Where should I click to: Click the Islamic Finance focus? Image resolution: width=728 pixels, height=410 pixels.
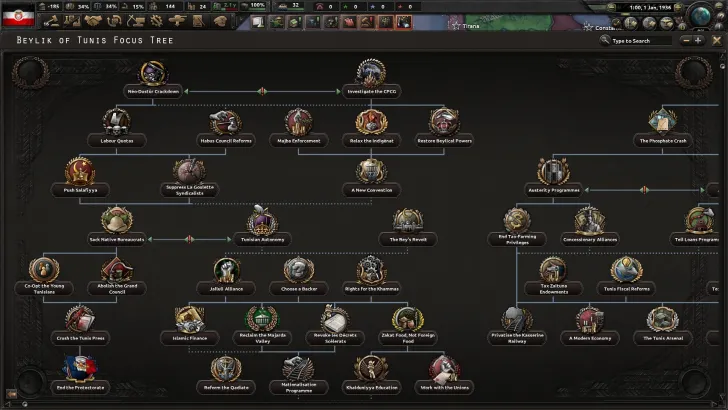point(189,320)
